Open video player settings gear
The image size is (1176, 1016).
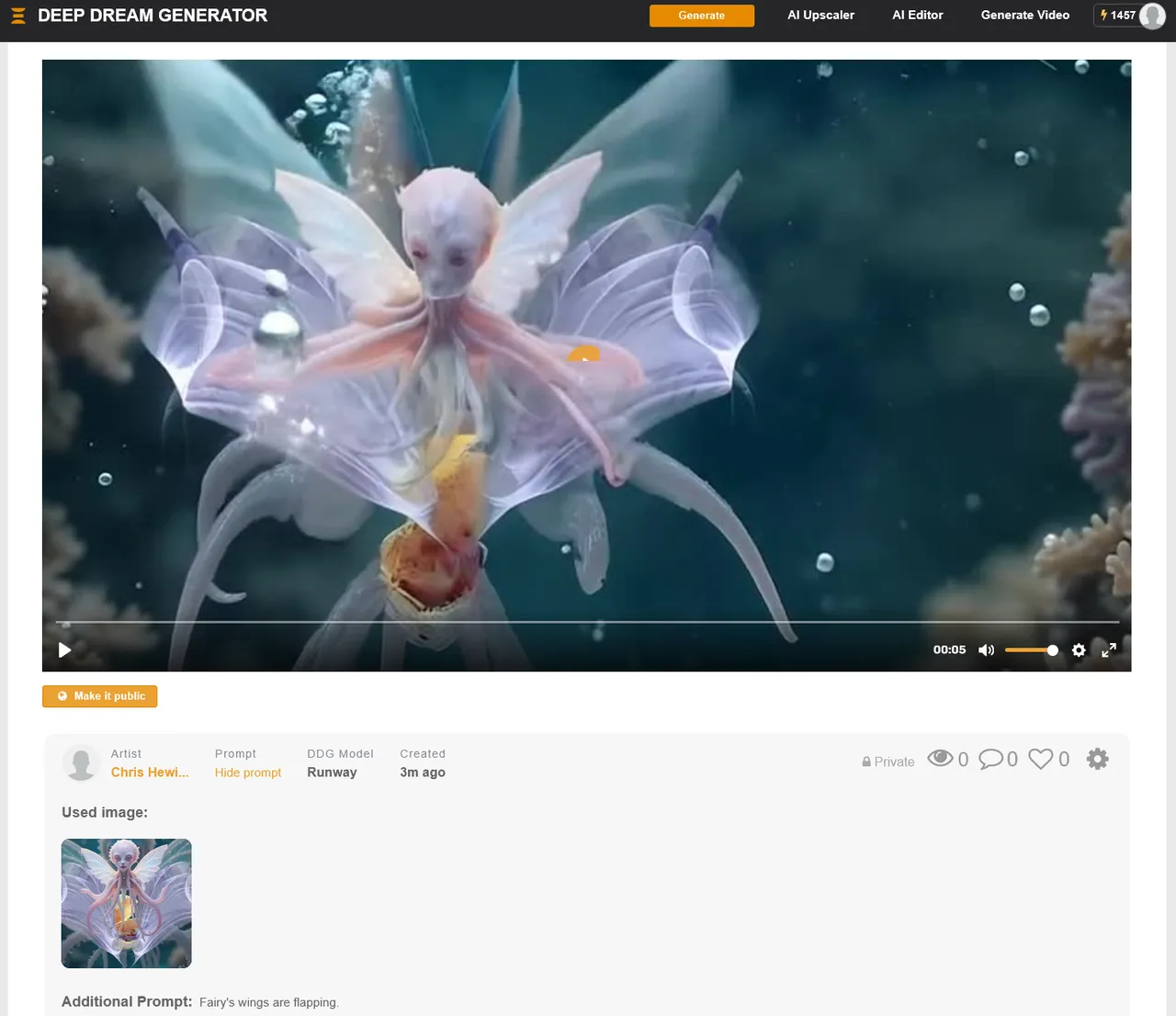(1079, 650)
